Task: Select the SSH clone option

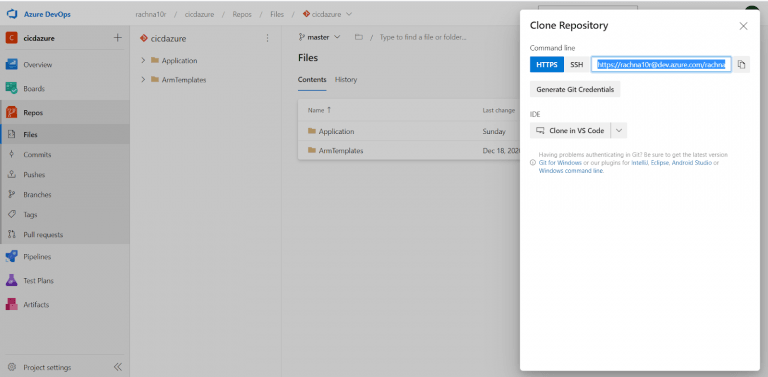Action: (x=576, y=65)
